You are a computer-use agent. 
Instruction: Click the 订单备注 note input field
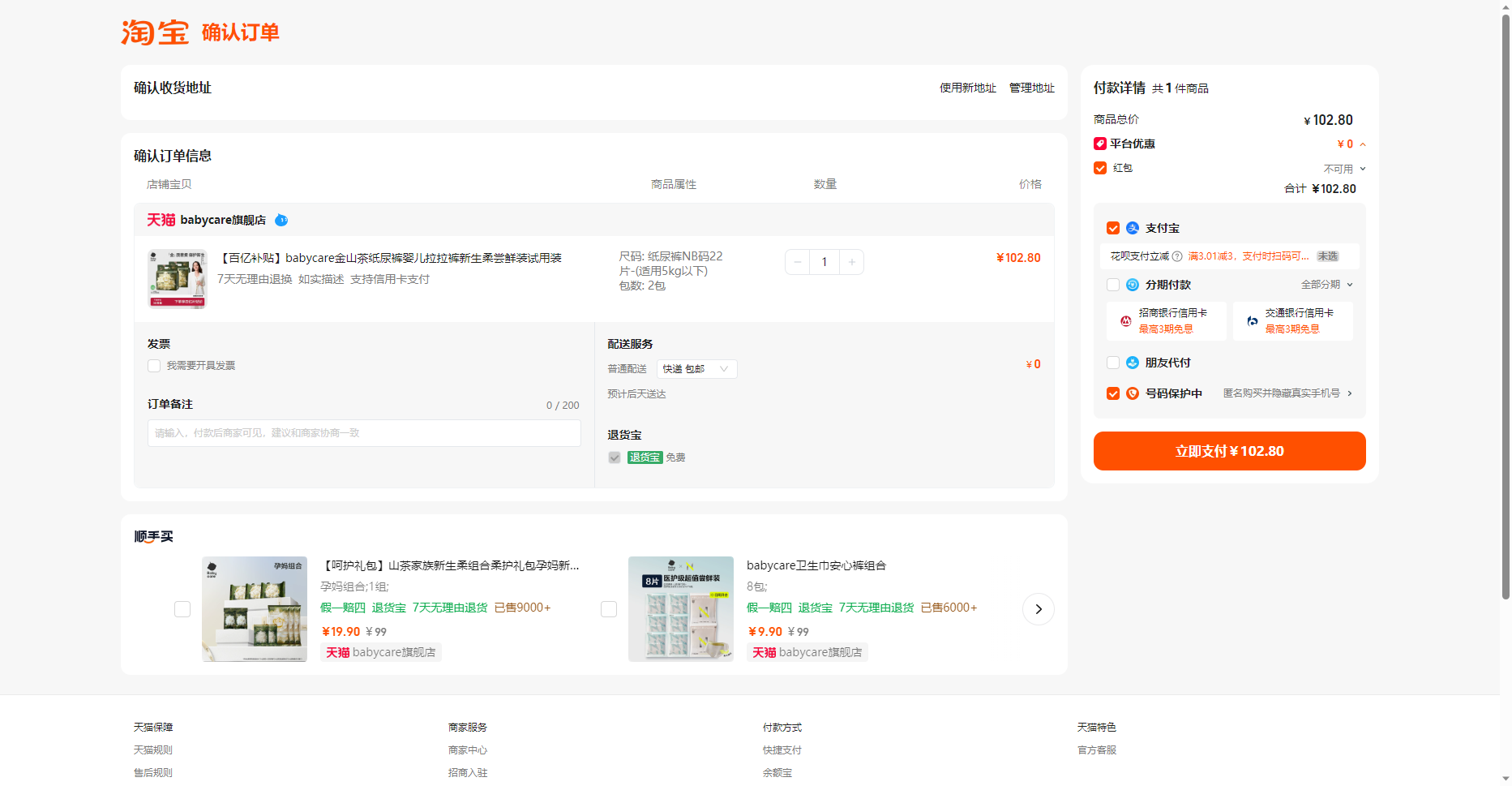tap(364, 433)
